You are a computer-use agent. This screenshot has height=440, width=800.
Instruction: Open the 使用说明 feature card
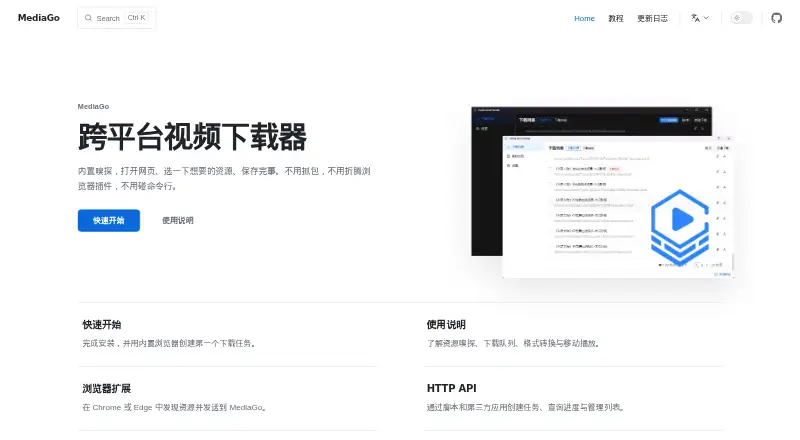coord(574,334)
